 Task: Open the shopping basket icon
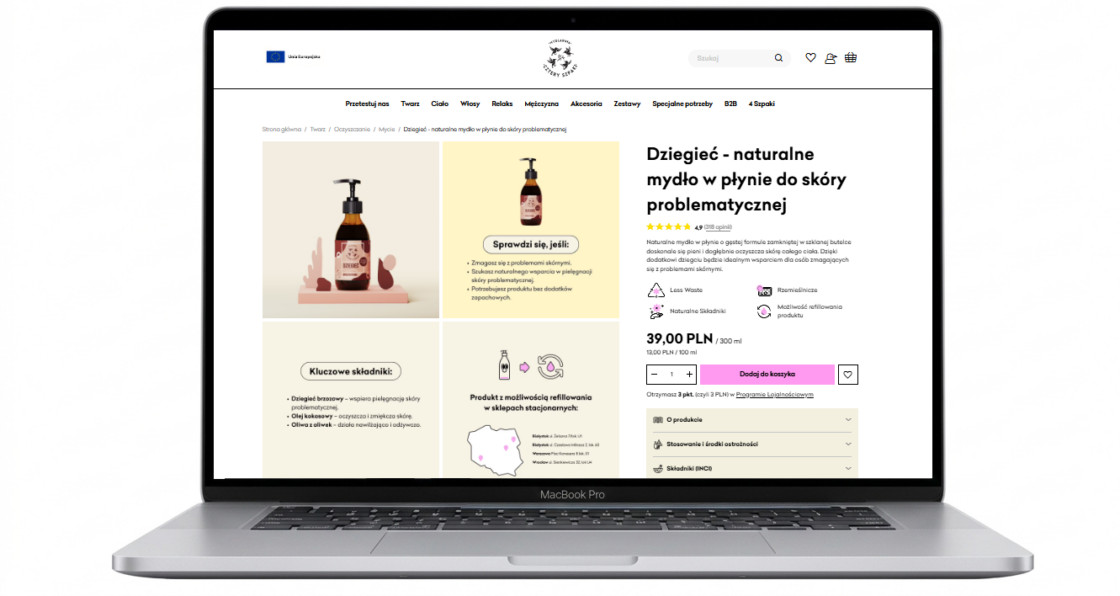851,58
